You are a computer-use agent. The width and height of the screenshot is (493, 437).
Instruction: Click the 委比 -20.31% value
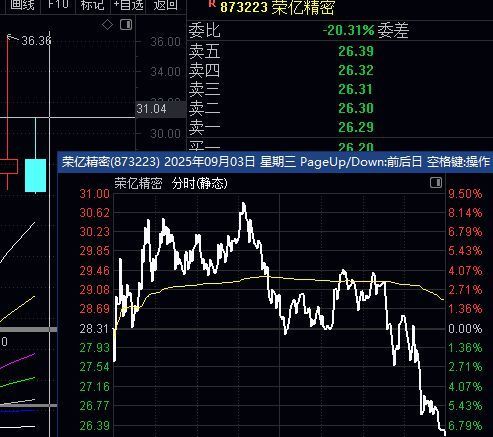[348, 31]
